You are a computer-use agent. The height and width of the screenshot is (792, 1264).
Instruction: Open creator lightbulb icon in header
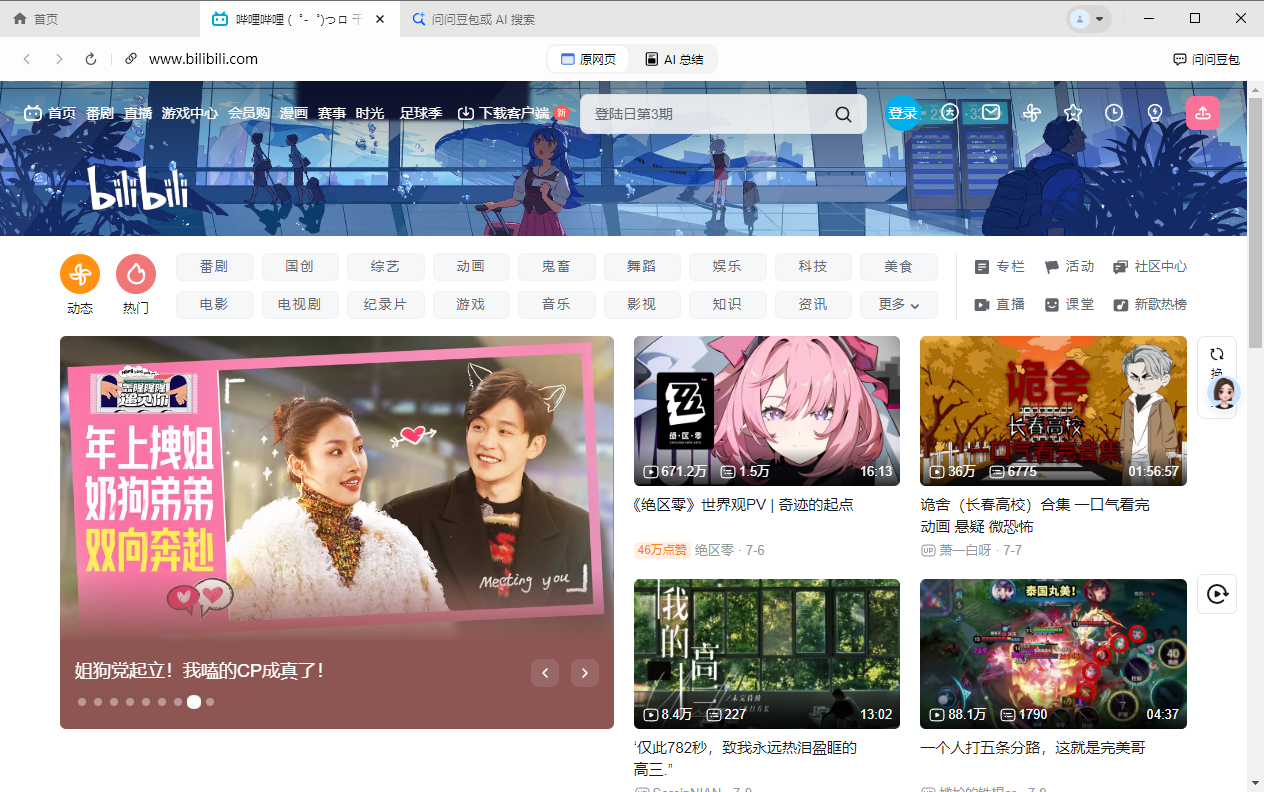pyautogui.click(x=1155, y=113)
